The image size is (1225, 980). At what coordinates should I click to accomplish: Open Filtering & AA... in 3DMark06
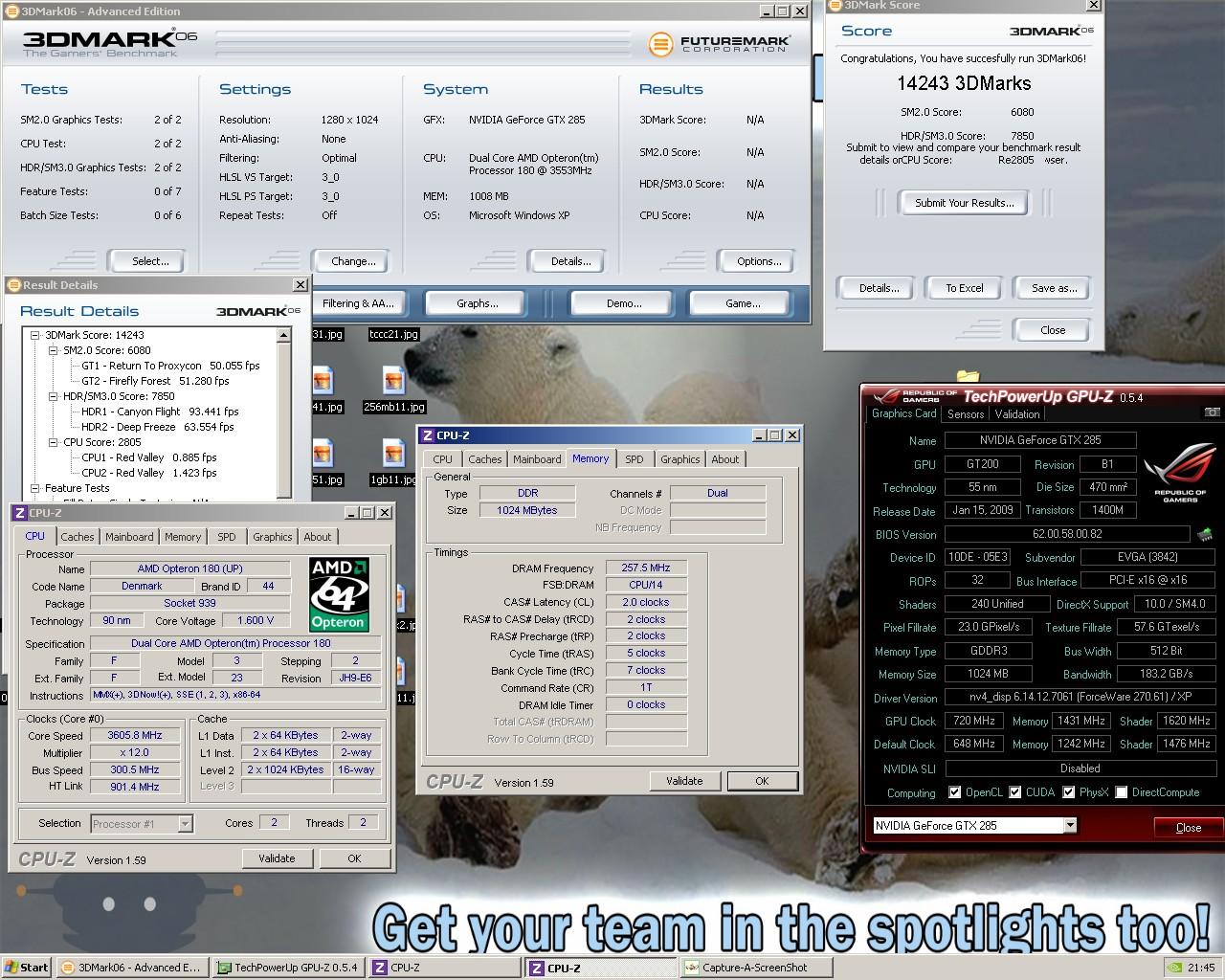(358, 303)
